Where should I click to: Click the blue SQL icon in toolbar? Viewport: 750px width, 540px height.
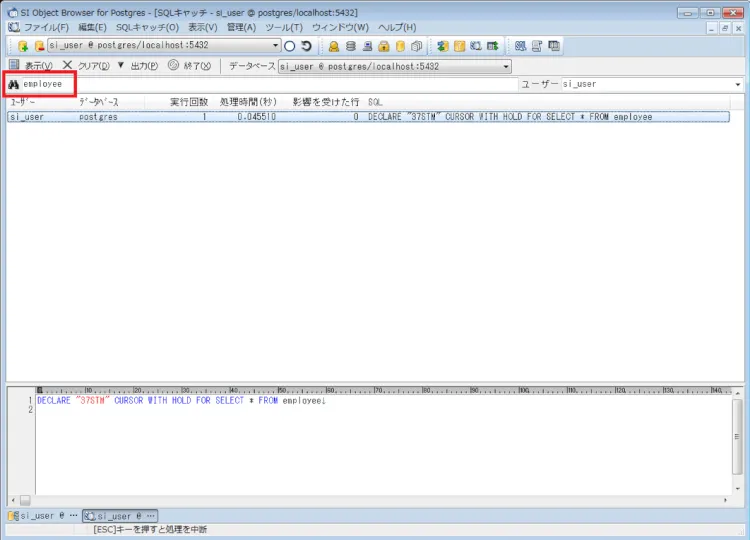(x=520, y=46)
